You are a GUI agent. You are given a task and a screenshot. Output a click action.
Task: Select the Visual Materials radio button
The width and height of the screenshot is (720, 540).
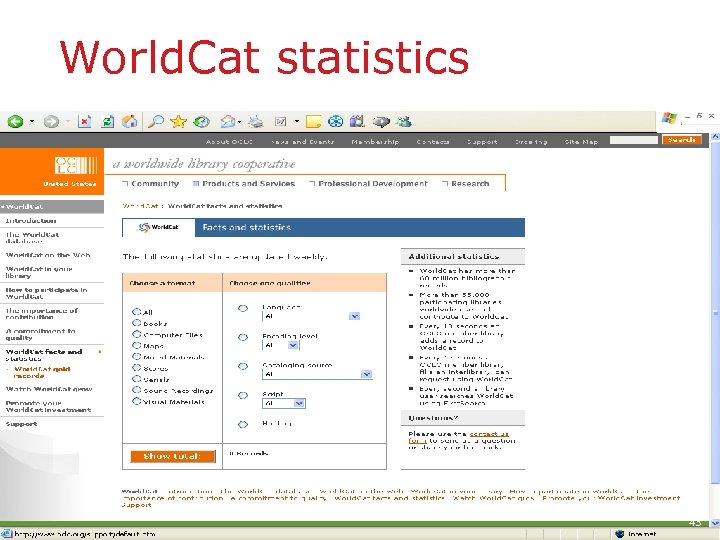(136, 401)
